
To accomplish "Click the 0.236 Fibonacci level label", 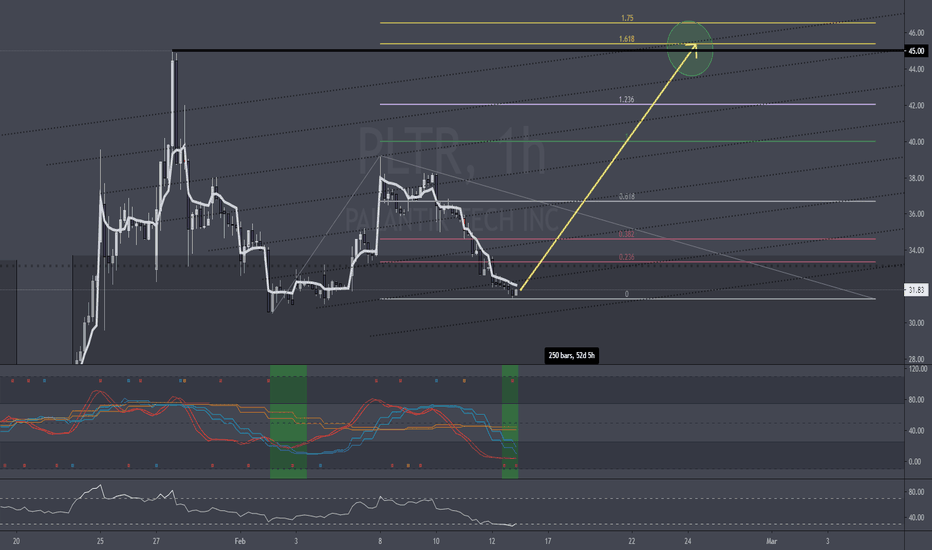I will (x=626, y=257).
